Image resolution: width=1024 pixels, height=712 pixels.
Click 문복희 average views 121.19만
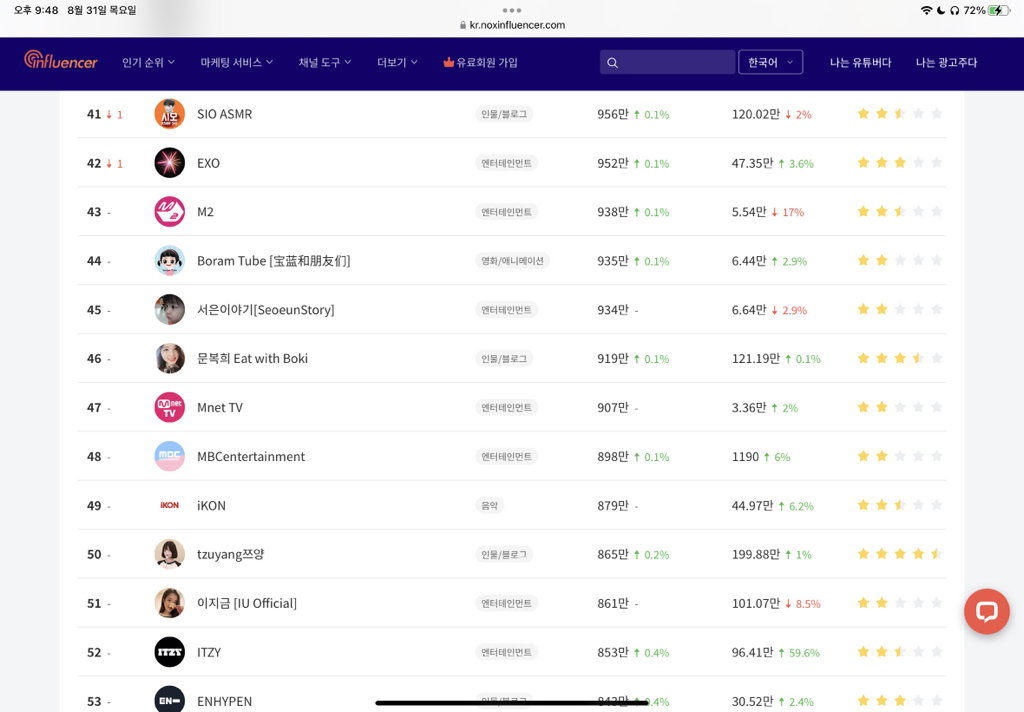click(756, 359)
